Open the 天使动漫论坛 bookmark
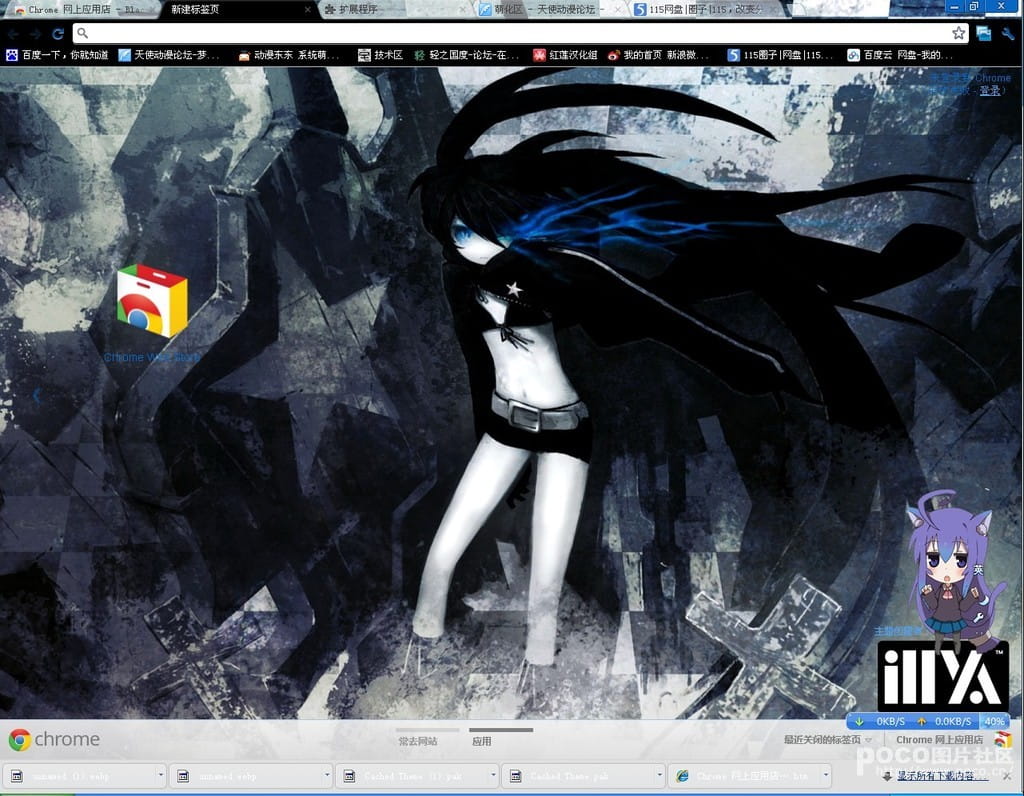 pyautogui.click(x=168, y=56)
